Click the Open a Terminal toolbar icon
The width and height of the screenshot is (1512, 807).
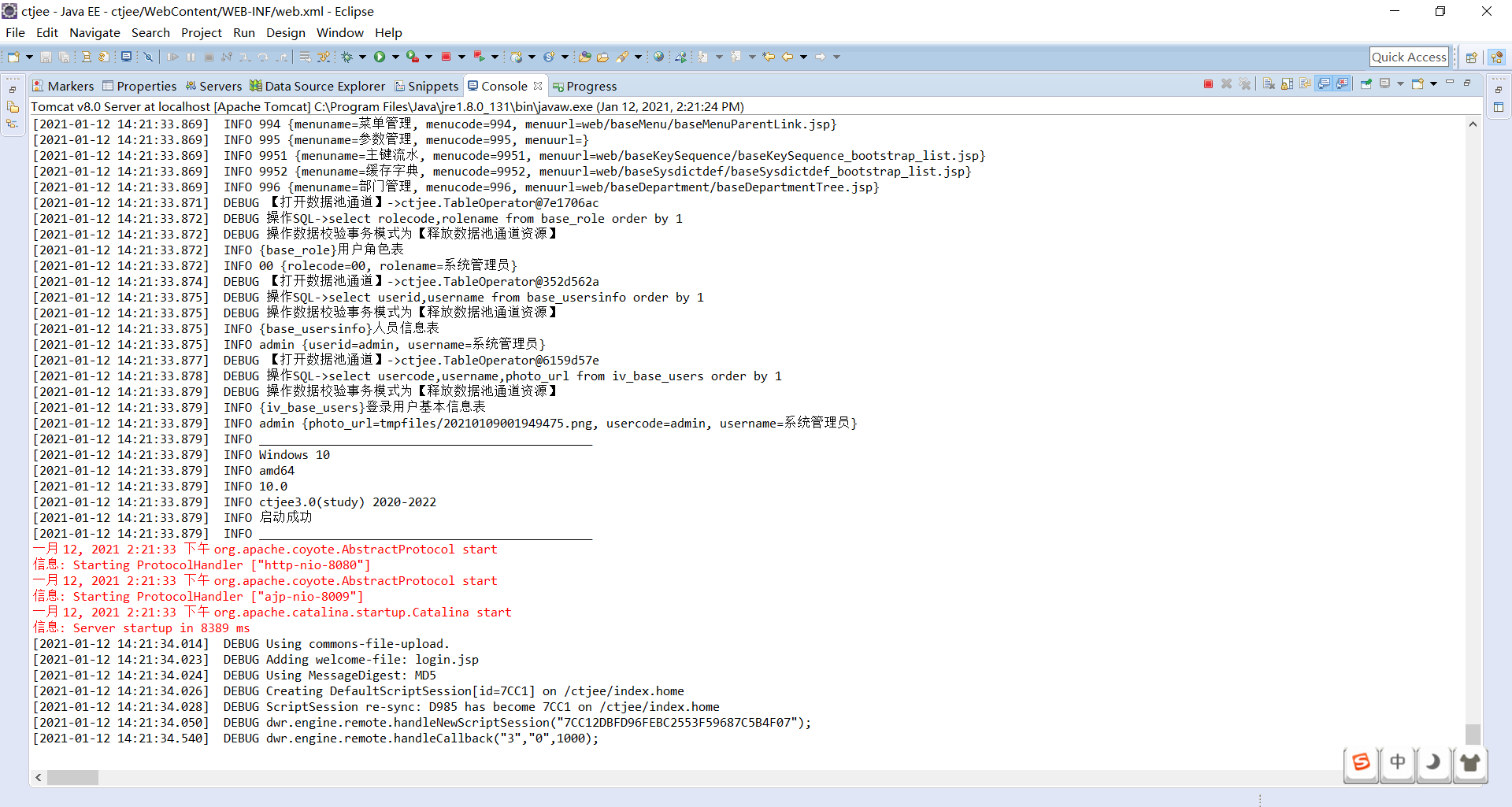(x=126, y=57)
